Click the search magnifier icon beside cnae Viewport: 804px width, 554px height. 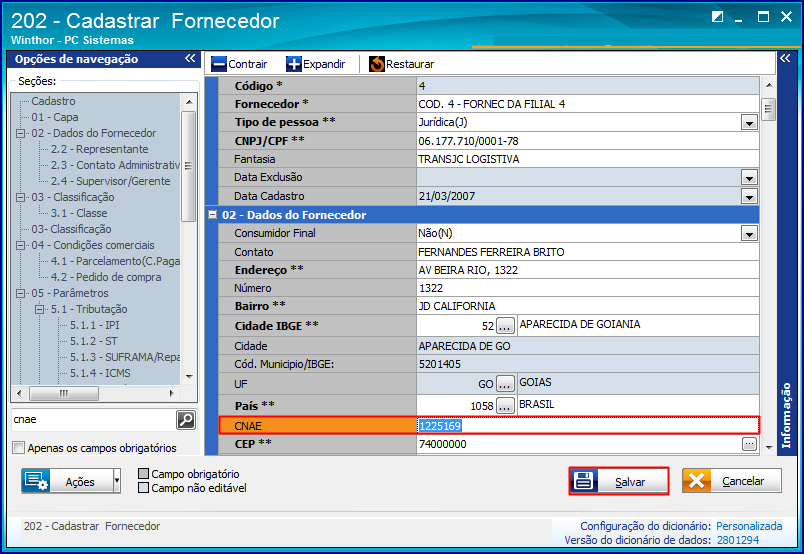(186, 420)
